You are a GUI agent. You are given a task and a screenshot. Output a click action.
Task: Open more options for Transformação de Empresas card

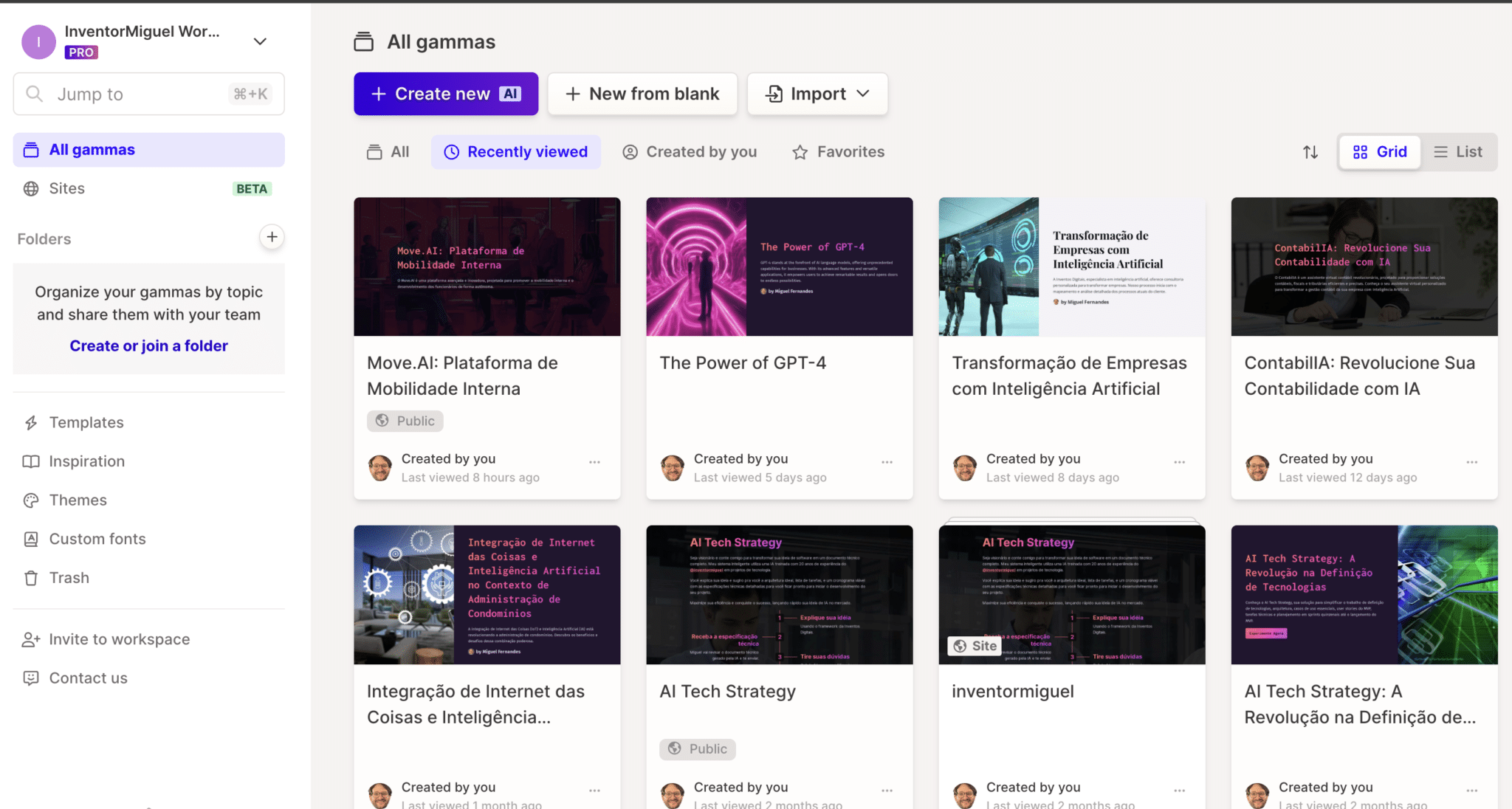[x=1179, y=462]
